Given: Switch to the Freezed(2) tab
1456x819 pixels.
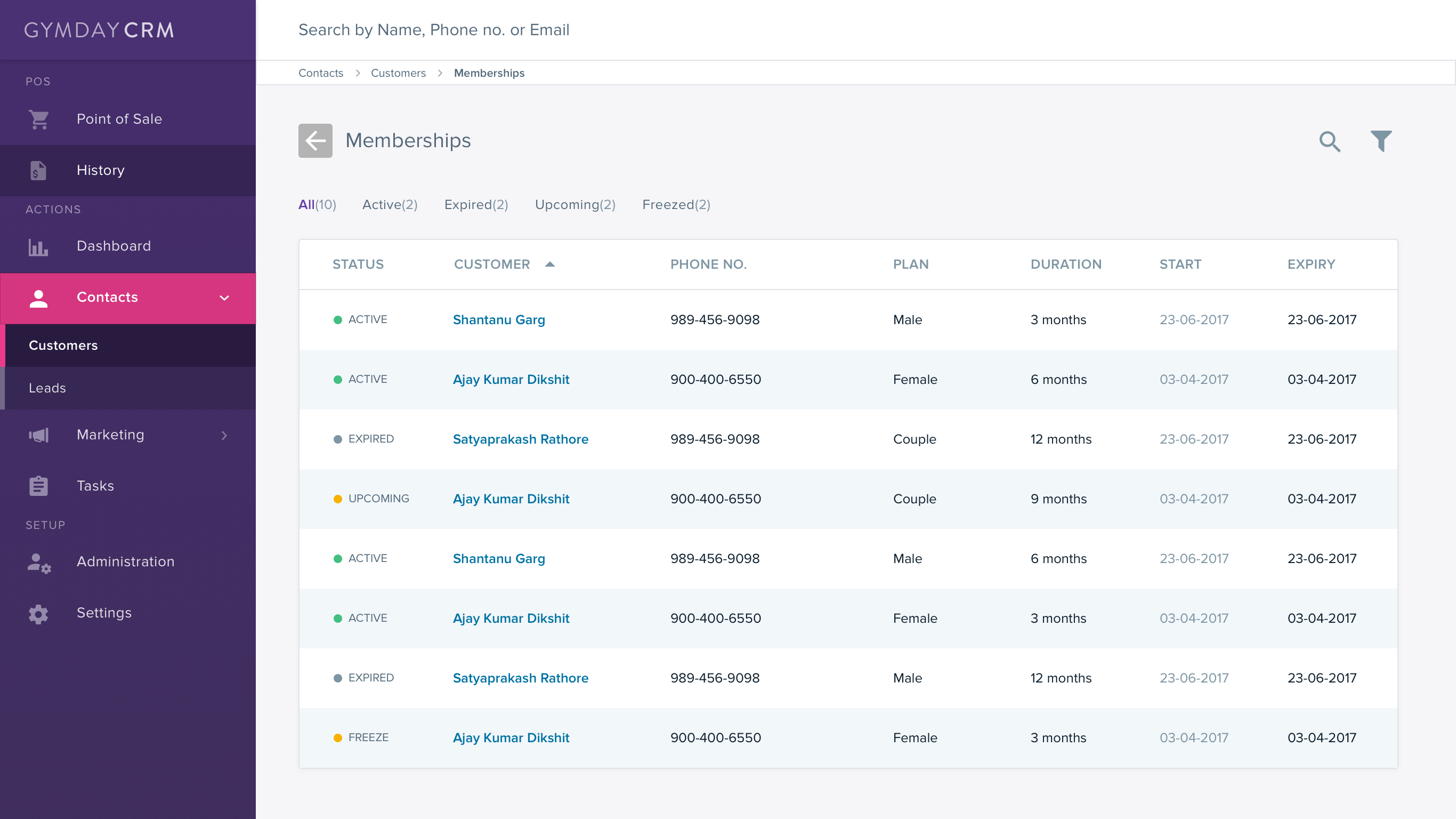Looking at the screenshot, I should [676, 205].
